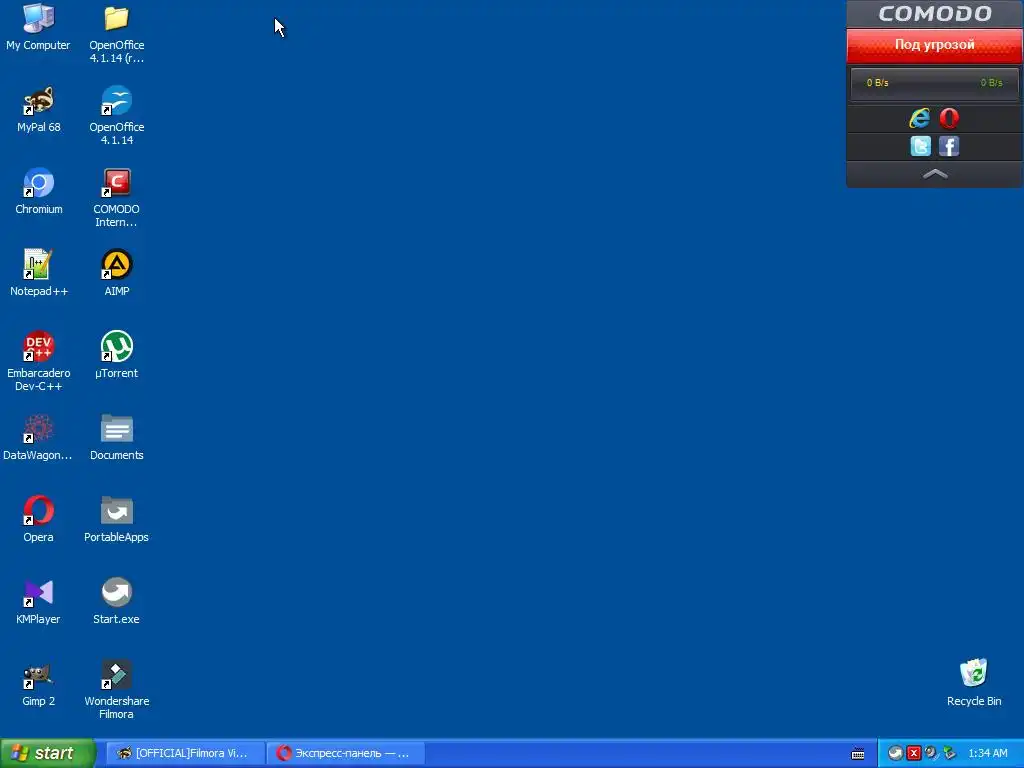
Task: Switch to the [OFFICIAL]Filmora taskbar window
Action: coord(185,753)
